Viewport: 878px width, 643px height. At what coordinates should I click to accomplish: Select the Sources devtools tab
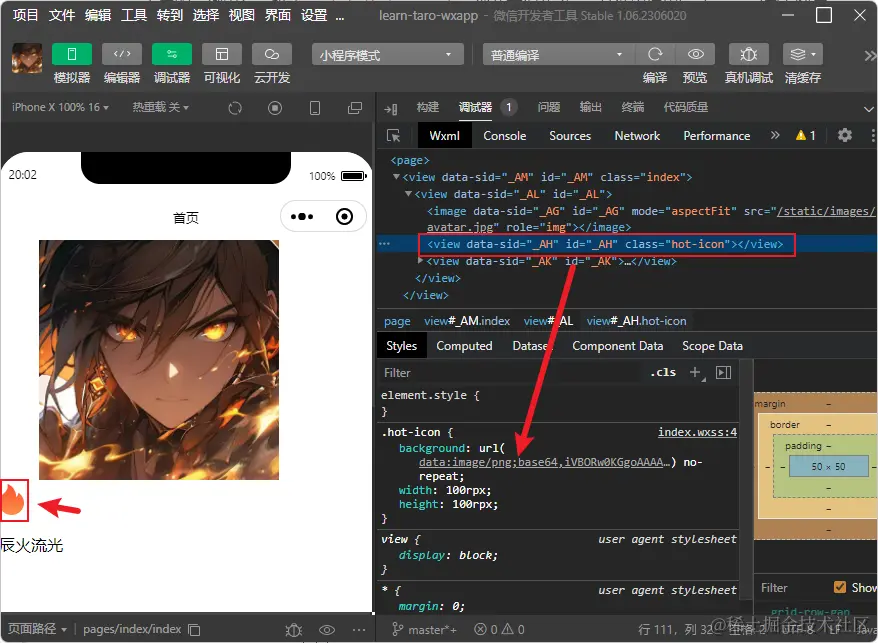[x=570, y=136]
